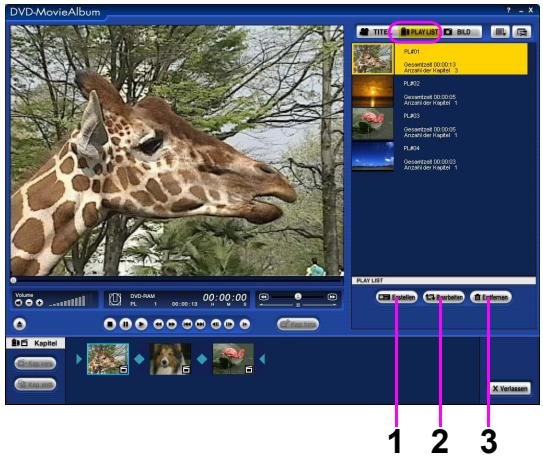Image resolution: width=543 pixels, height=456 pixels.
Task: Switch to the BILD tab
Action: (x=462, y=32)
